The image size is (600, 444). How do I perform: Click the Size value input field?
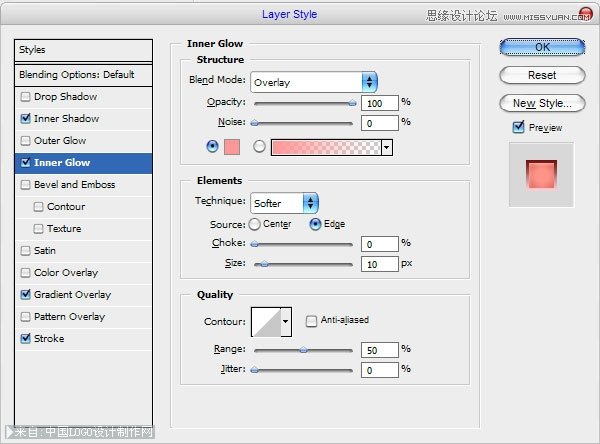click(379, 263)
